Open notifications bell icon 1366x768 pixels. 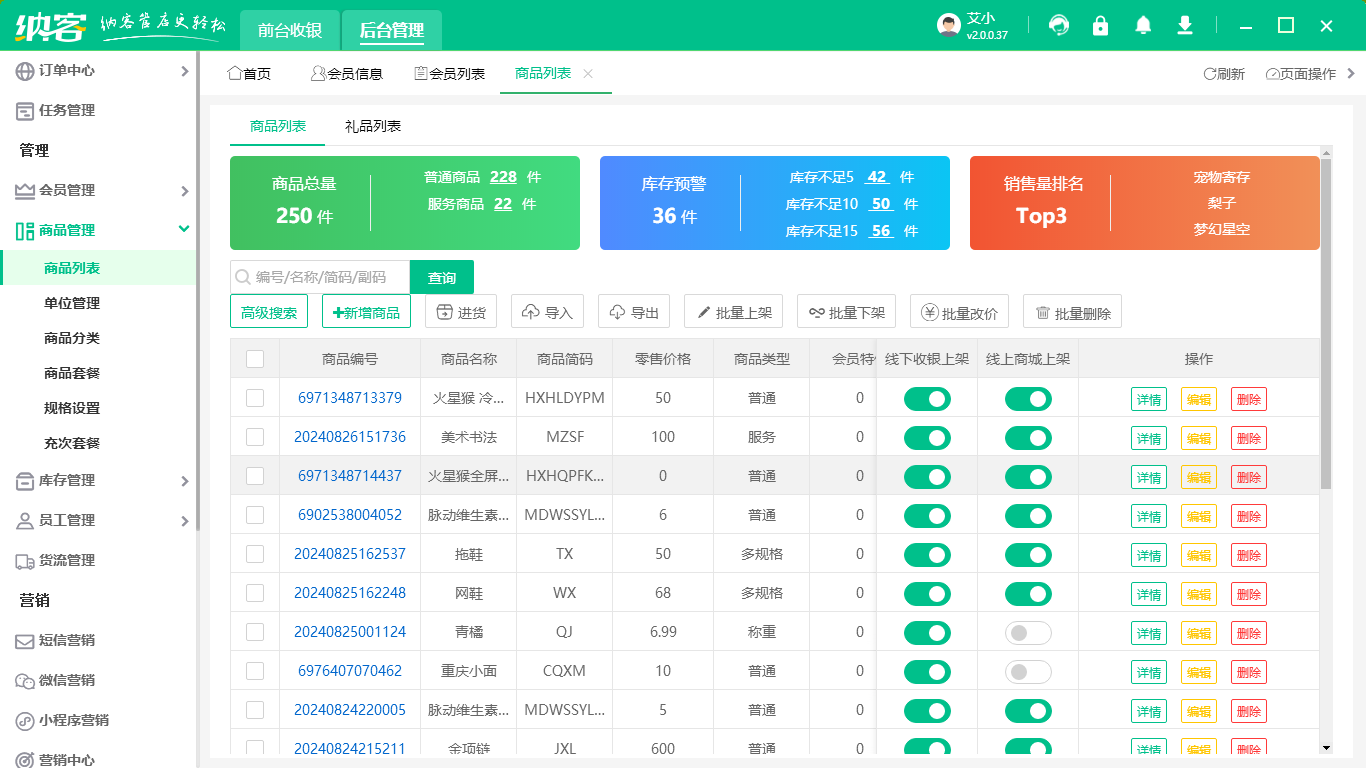(1143, 25)
